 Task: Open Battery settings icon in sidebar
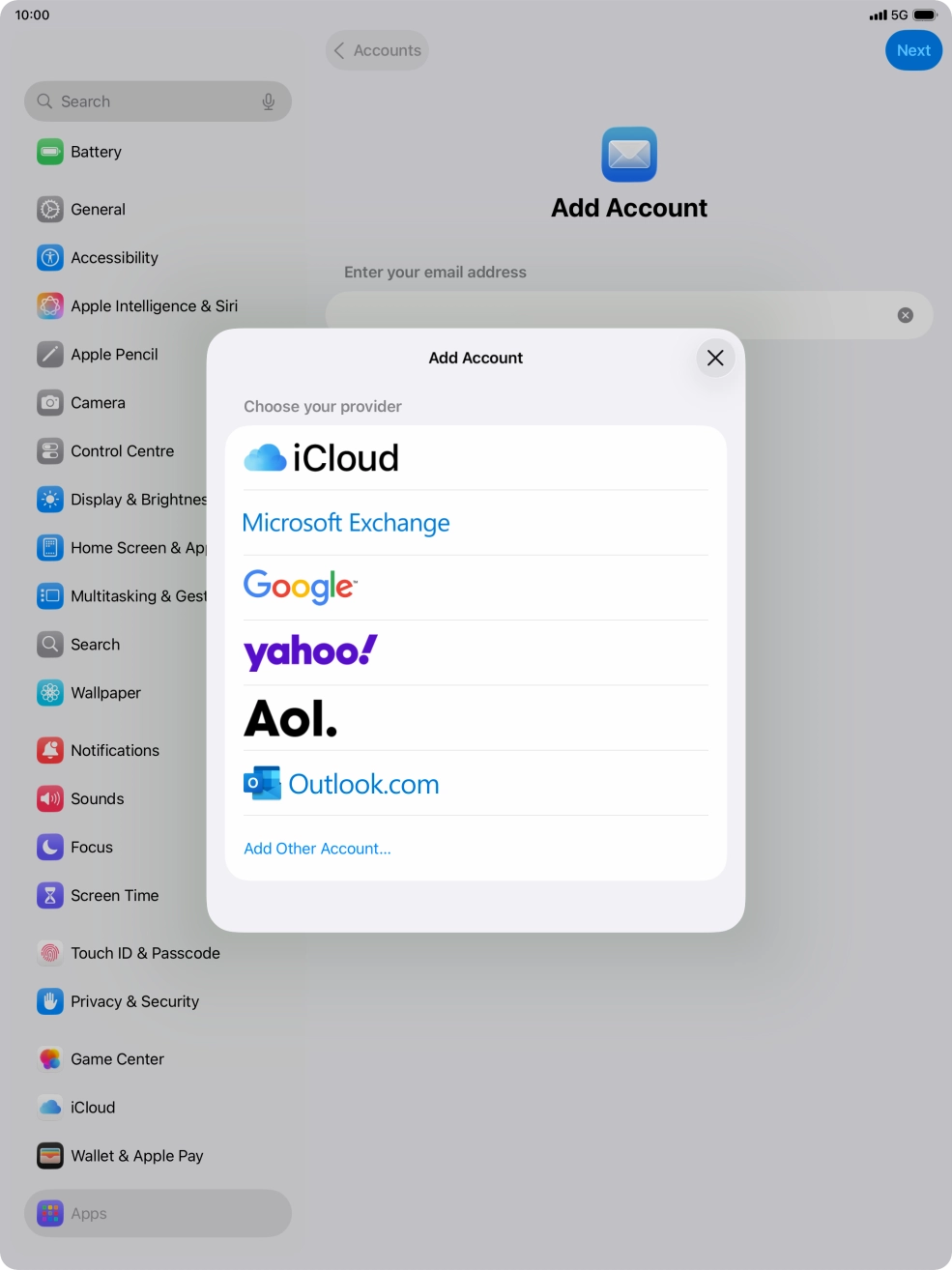pyautogui.click(x=50, y=152)
